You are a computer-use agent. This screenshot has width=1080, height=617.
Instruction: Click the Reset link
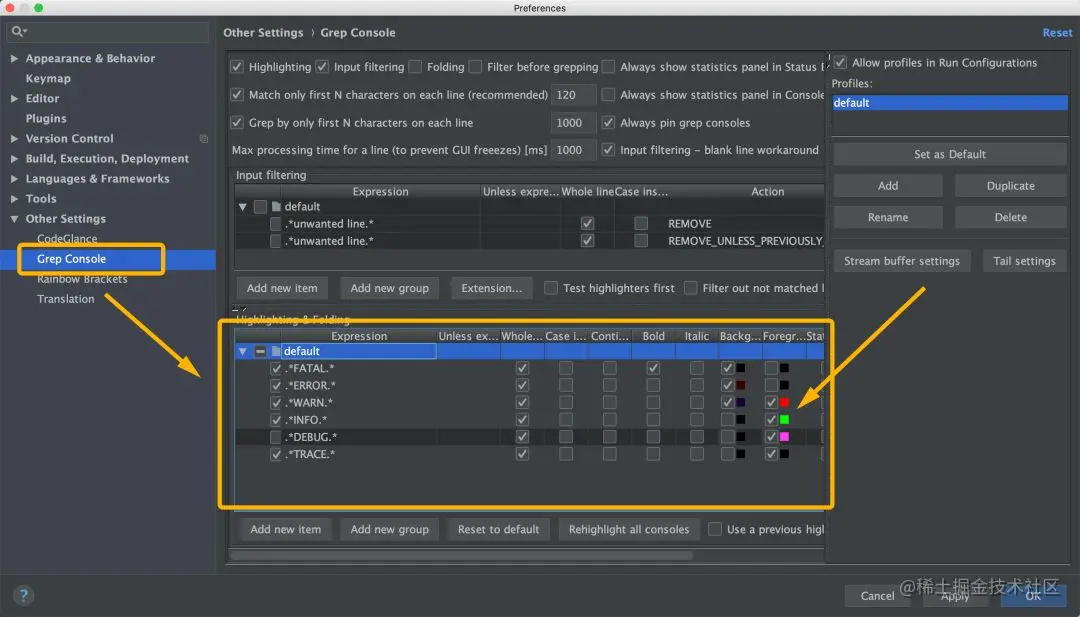click(x=1057, y=32)
